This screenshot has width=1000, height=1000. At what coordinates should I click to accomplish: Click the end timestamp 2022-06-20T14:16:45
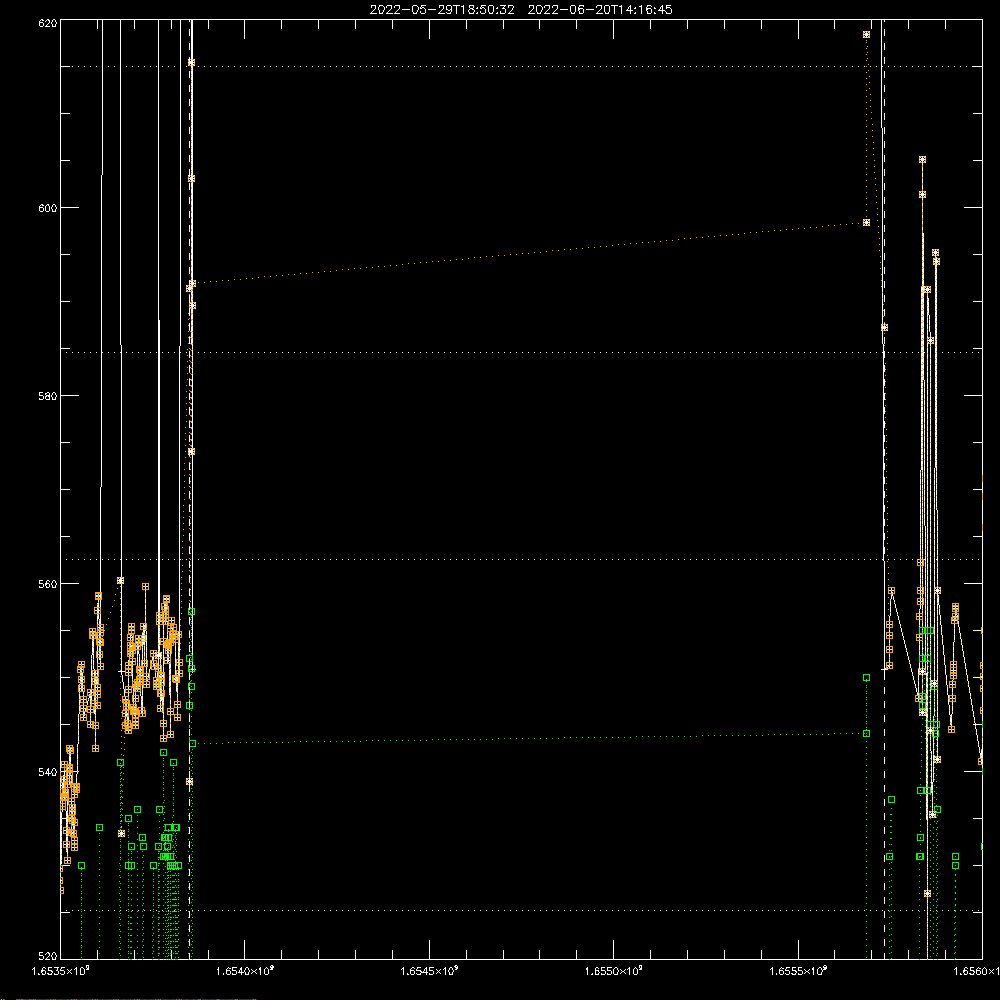(599, 10)
